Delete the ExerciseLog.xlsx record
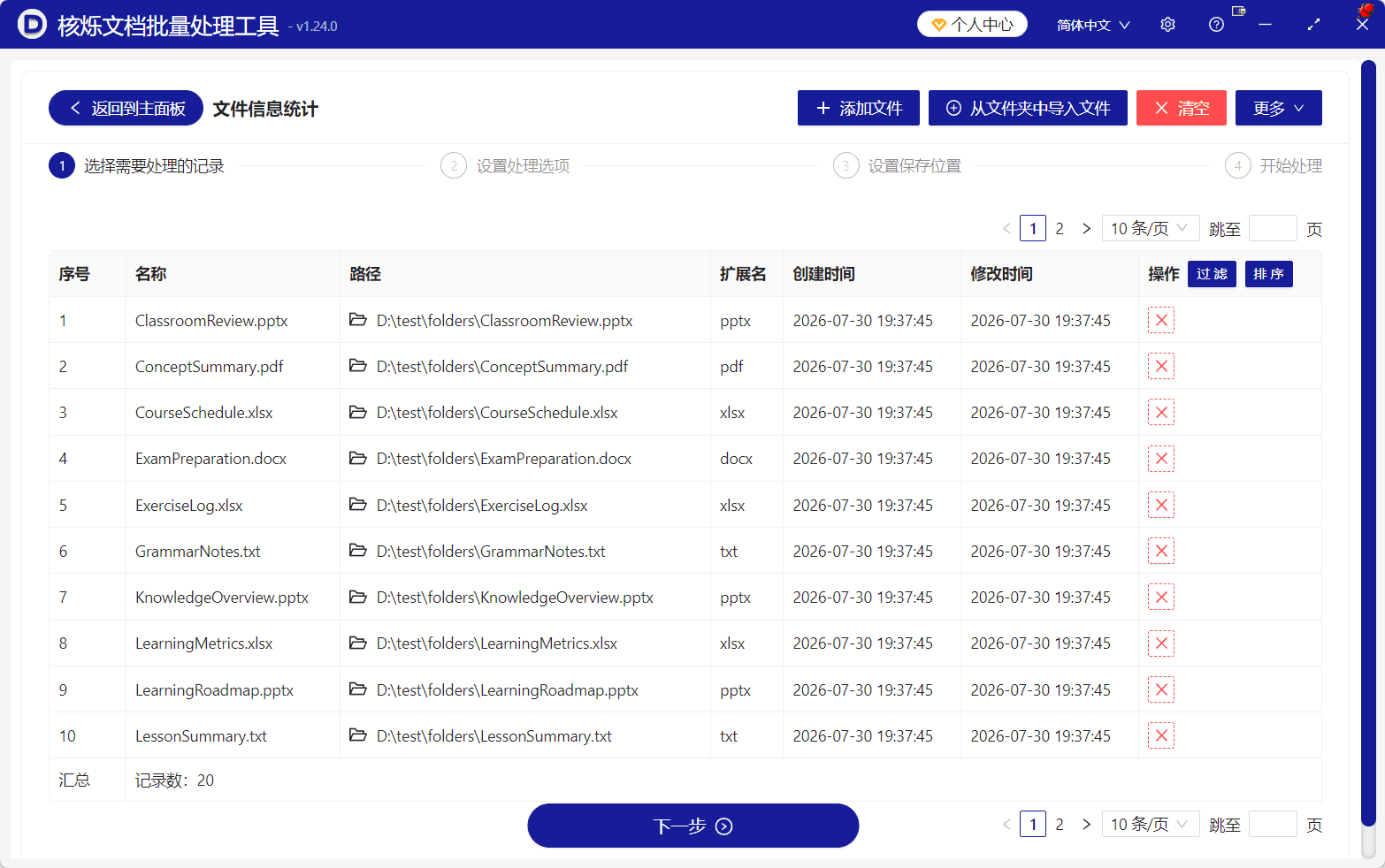This screenshot has height=868, width=1385. pyautogui.click(x=1160, y=506)
